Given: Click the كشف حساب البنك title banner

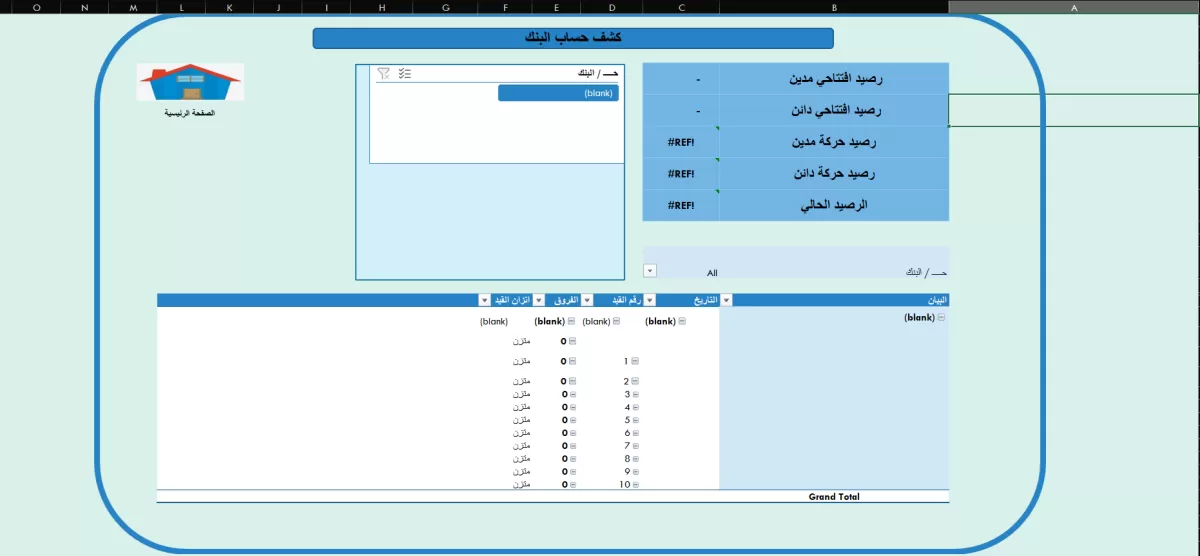Looking at the screenshot, I should pyautogui.click(x=573, y=38).
